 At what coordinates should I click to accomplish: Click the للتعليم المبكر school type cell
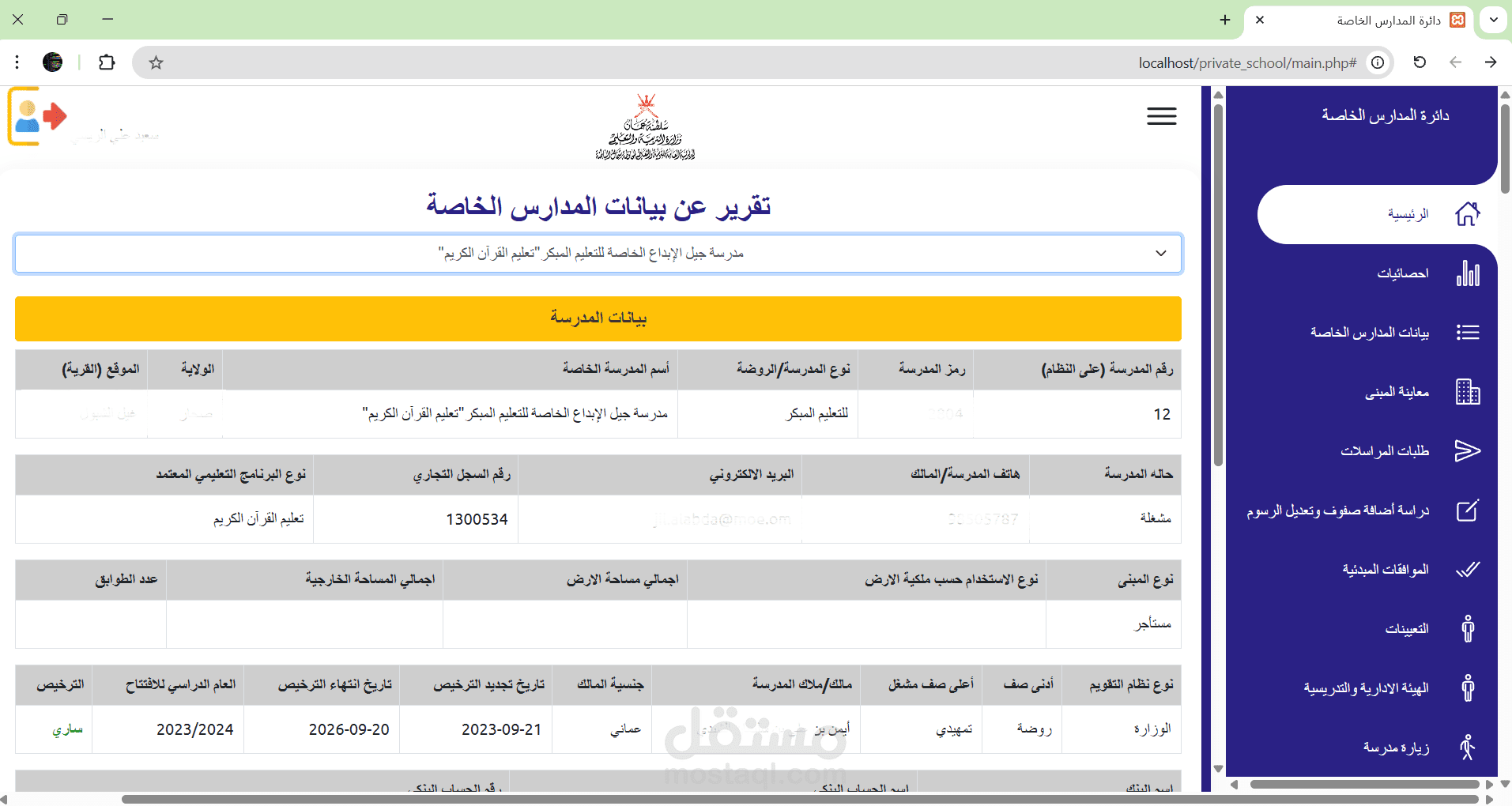(x=767, y=414)
